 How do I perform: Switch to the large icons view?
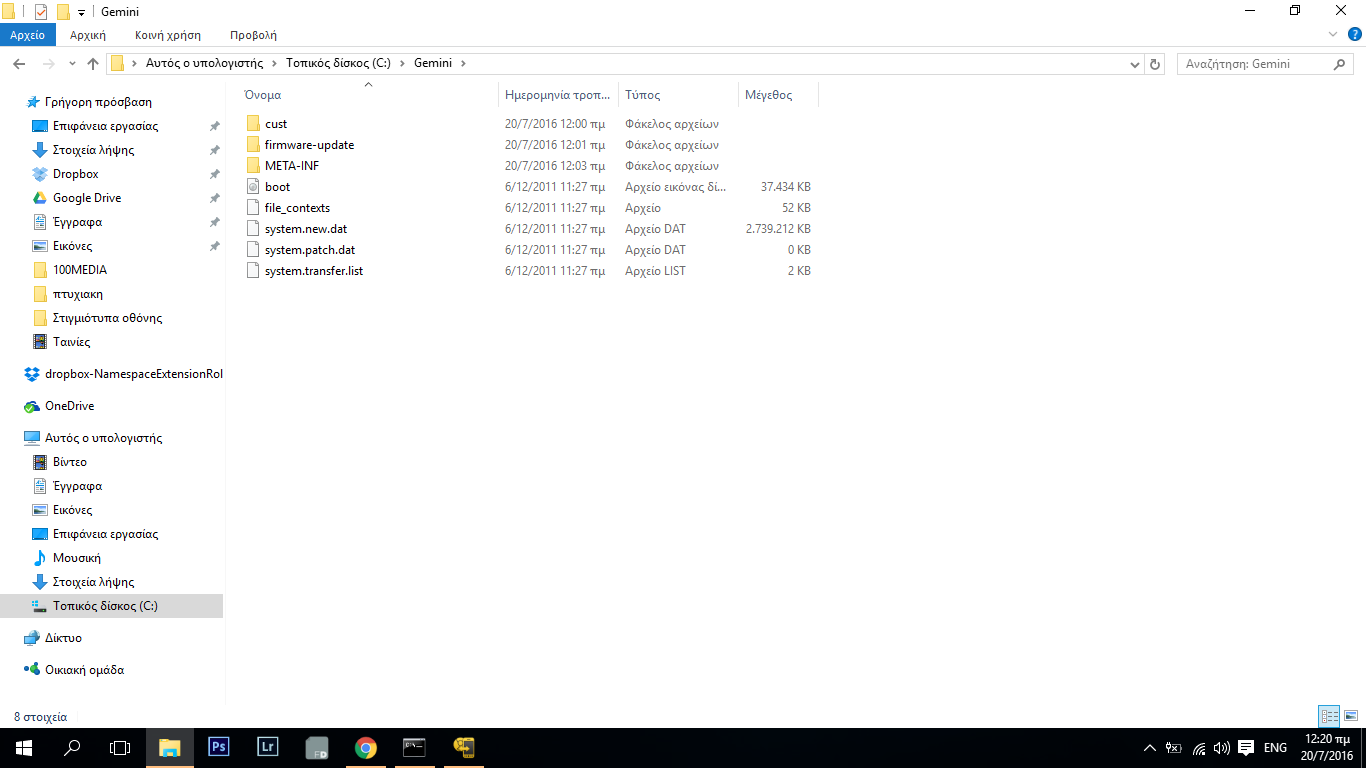coord(1351,716)
